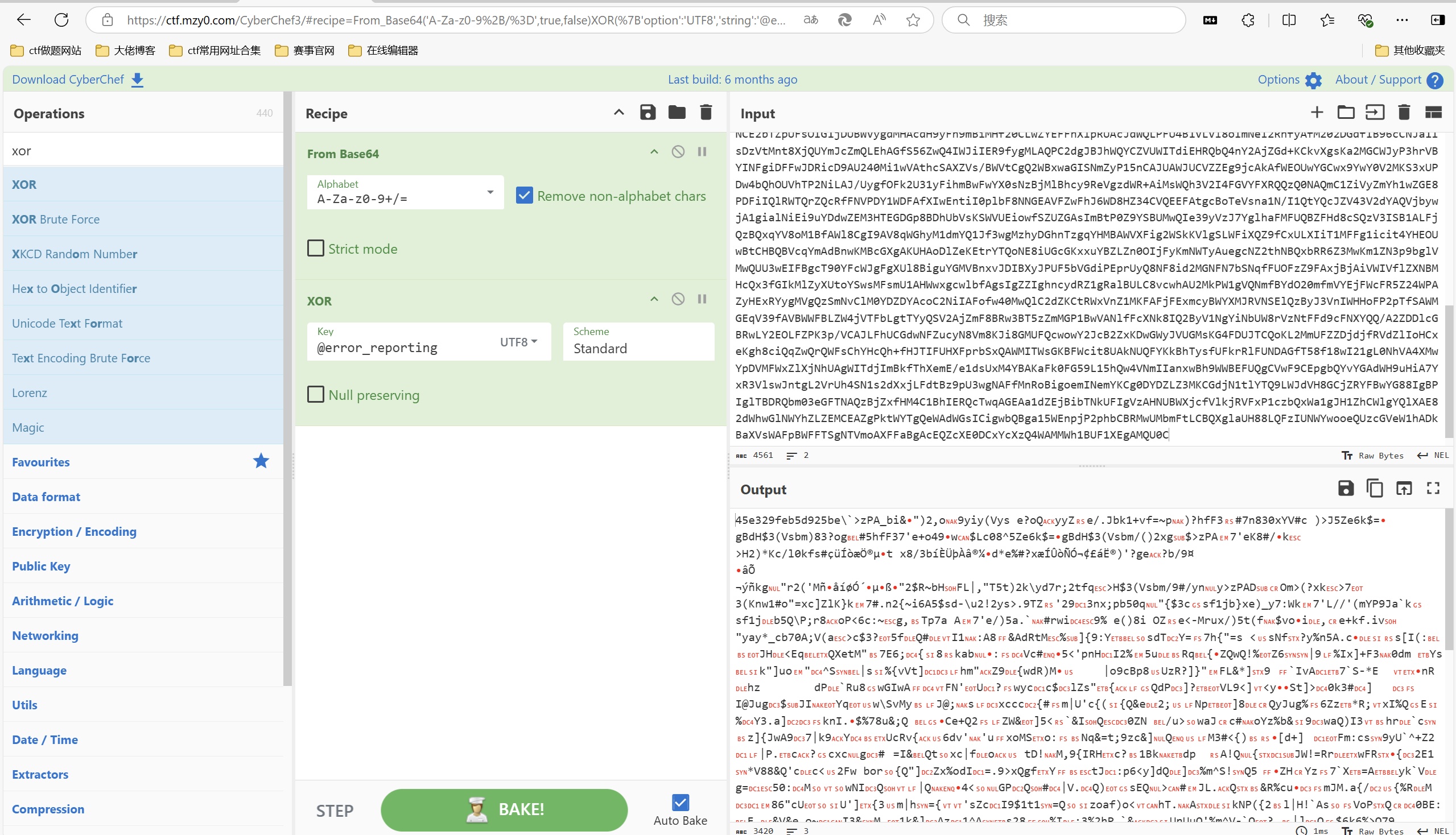Open the Options settings
Image resolution: width=1456 pixels, height=835 pixels.
[x=1289, y=79]
